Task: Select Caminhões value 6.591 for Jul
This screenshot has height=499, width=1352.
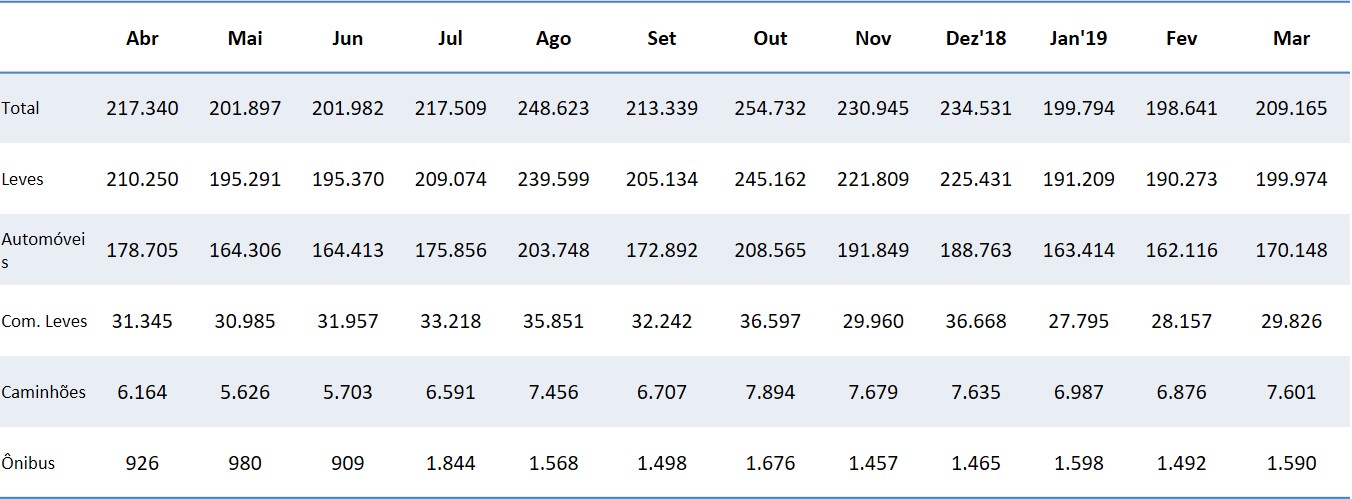Action: pyautogui.click(x=450, y=392)
